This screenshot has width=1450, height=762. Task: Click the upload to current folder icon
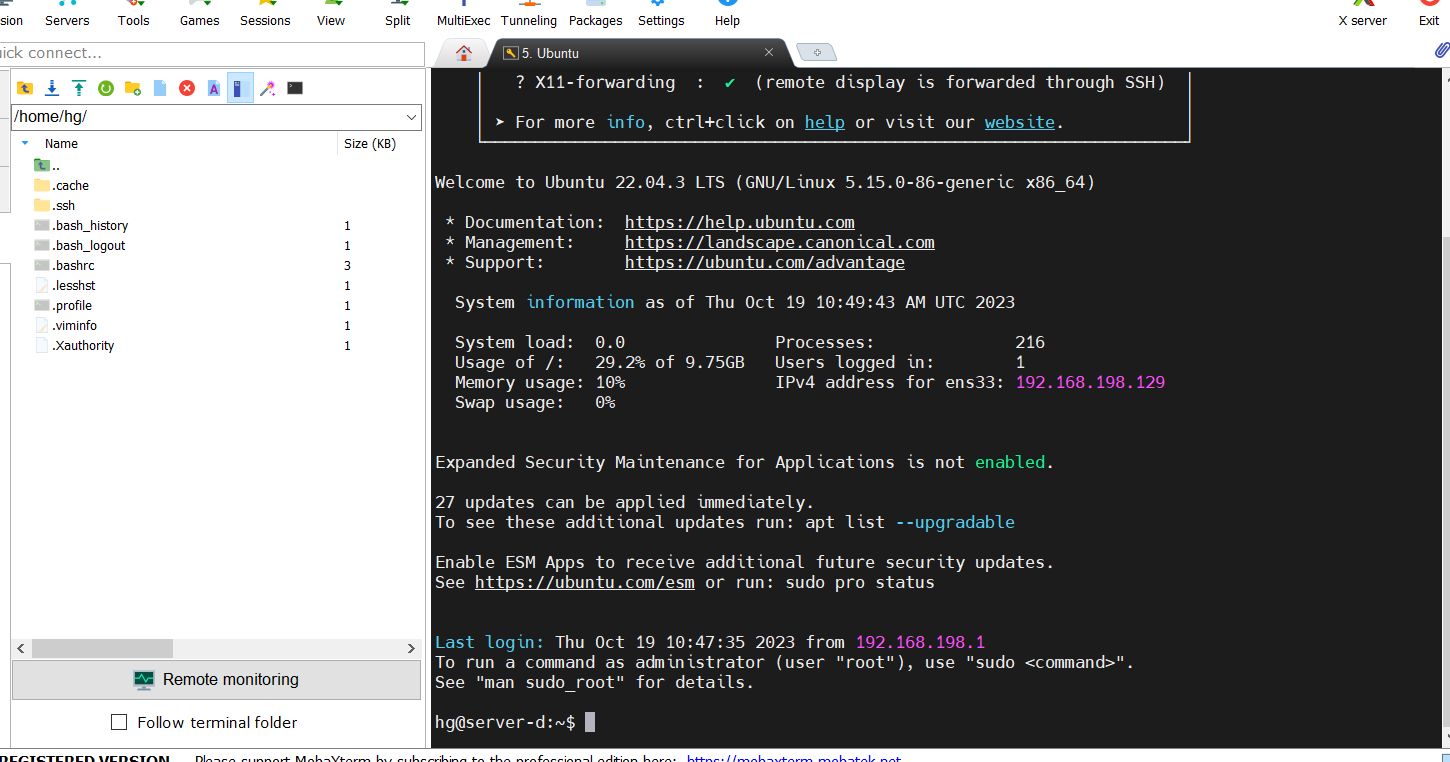click(79, 88)
